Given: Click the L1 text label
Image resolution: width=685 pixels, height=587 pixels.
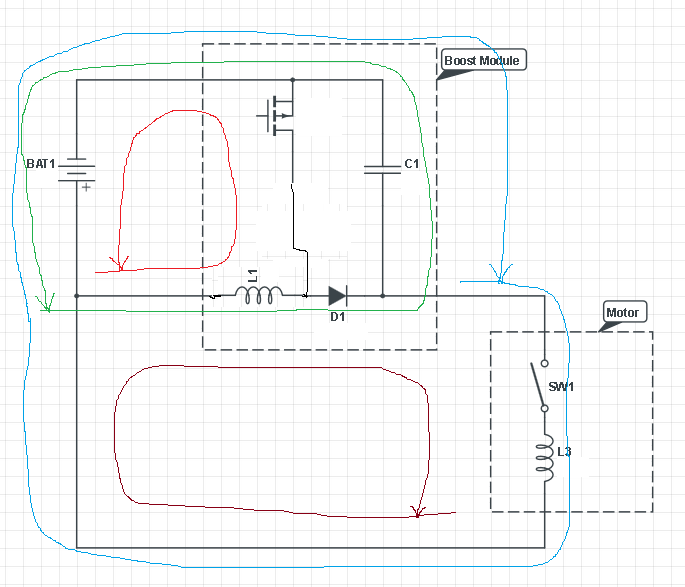Looking at the screenshot, I should click(x=253, y=276).
